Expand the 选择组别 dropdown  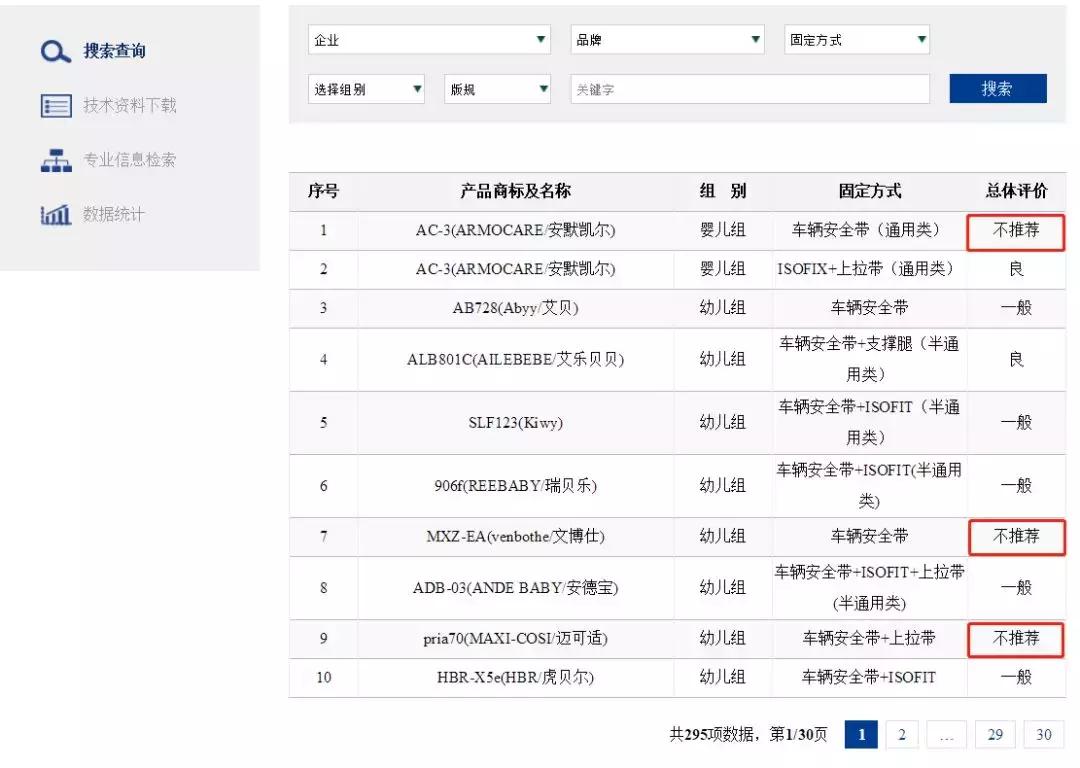[x=365, y=88]
